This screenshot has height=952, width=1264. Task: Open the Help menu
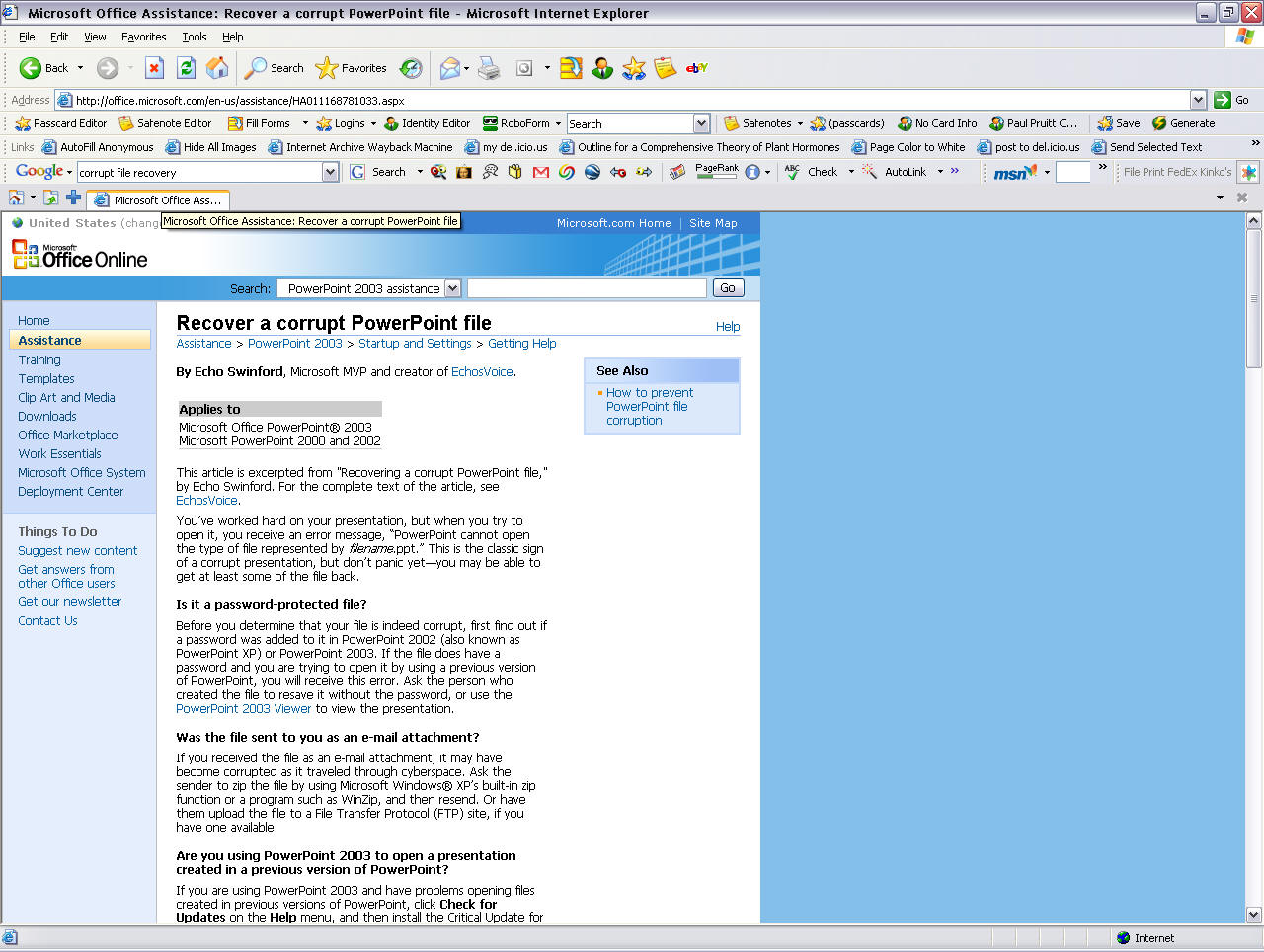232,37
